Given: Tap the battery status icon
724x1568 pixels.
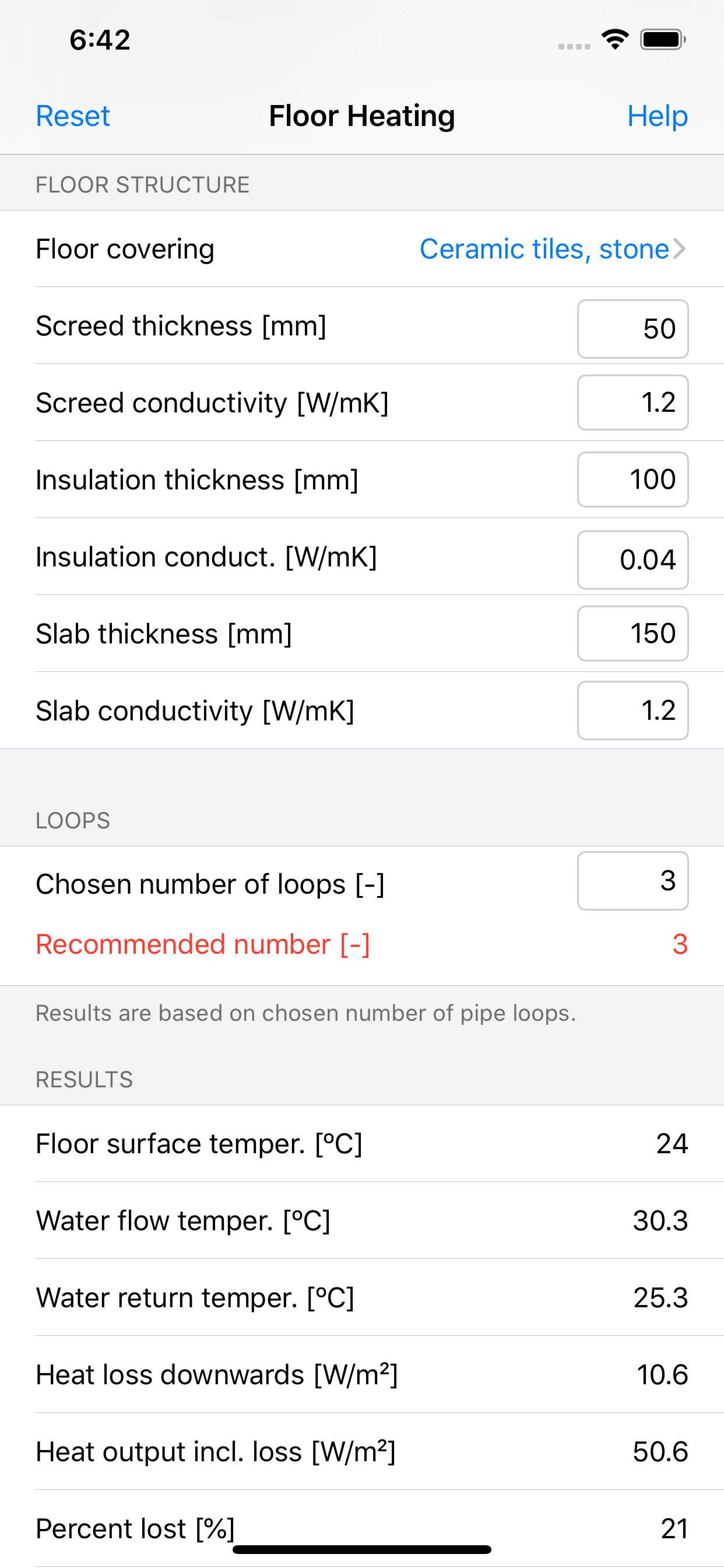Looking at the screenshot, I should 663,40.
